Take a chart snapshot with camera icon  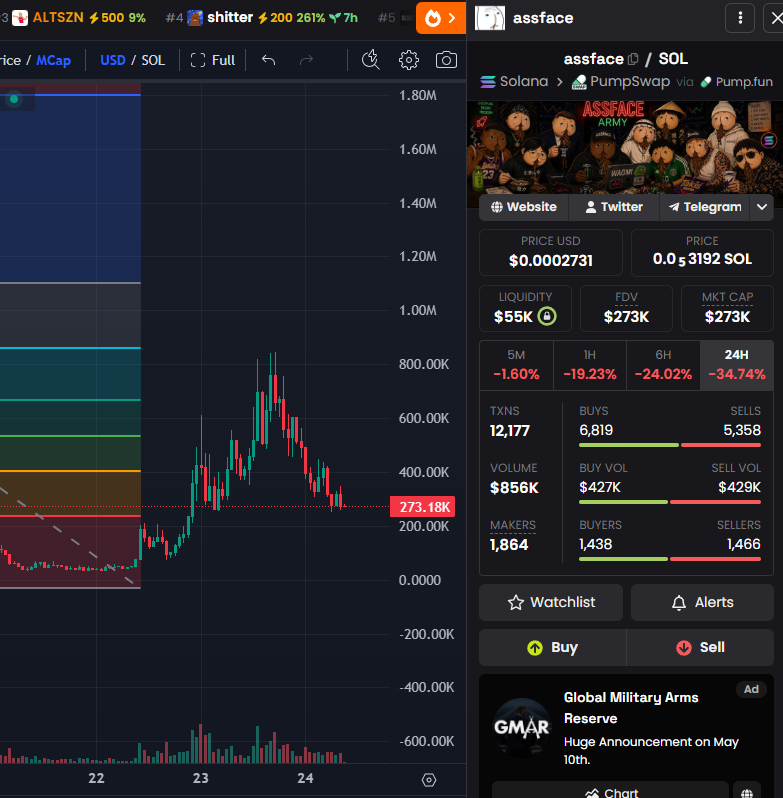pyautogui.click(x=446, y=60)
